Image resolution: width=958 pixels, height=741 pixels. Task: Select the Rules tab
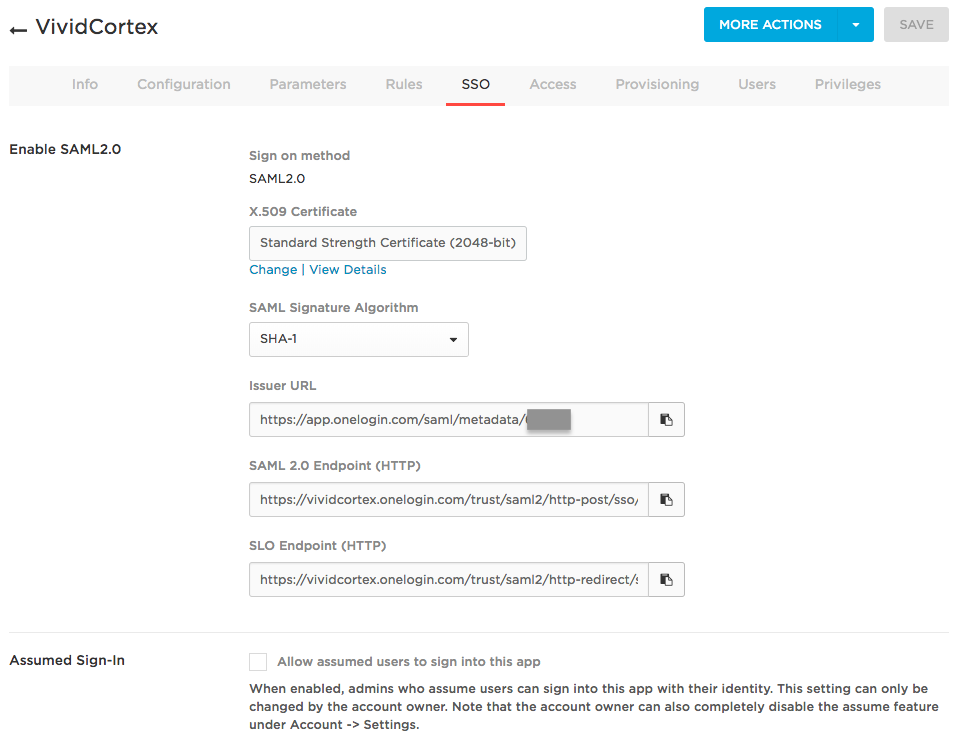coord(404,84)
